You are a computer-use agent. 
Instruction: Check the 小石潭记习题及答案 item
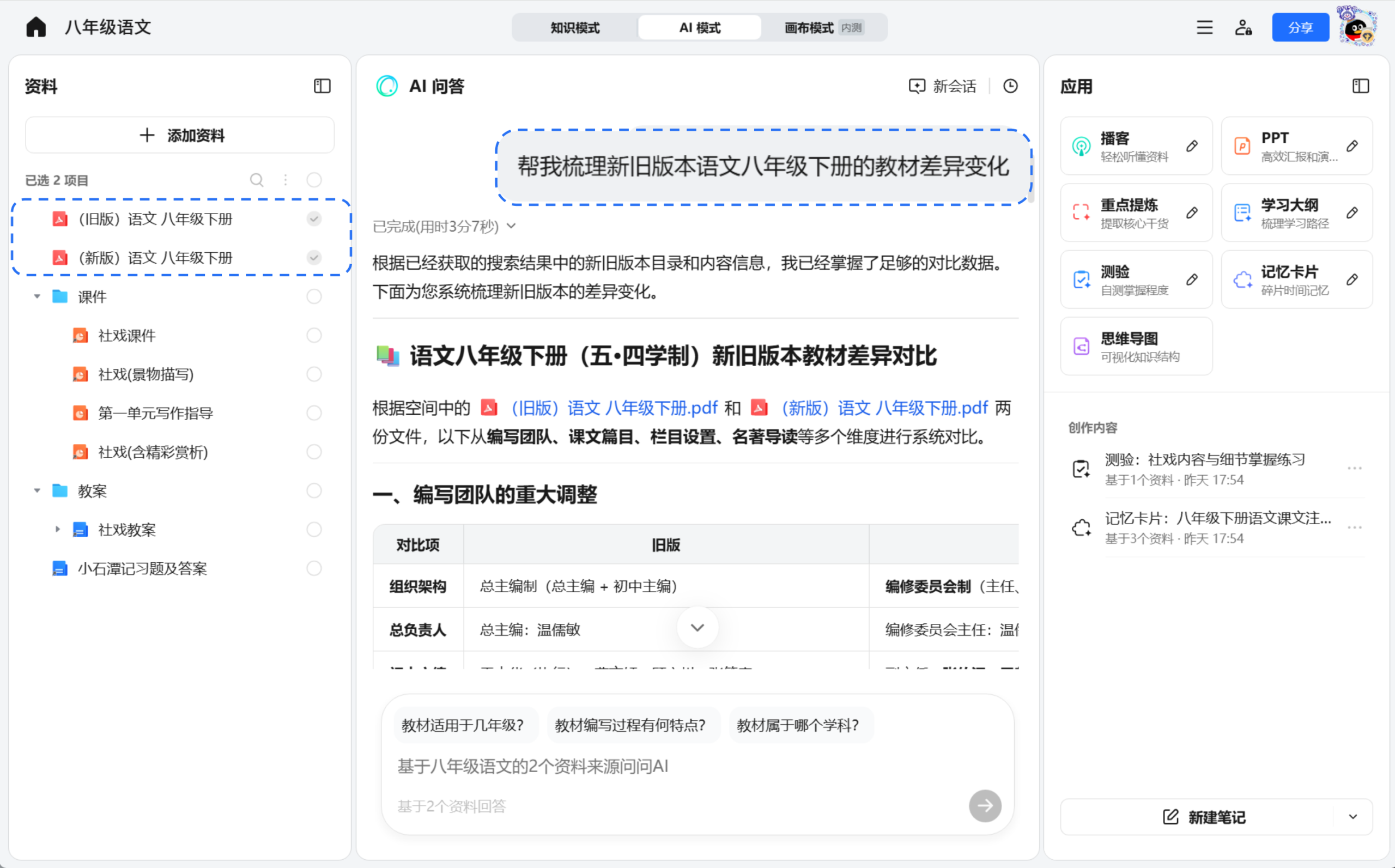(314, 568)
